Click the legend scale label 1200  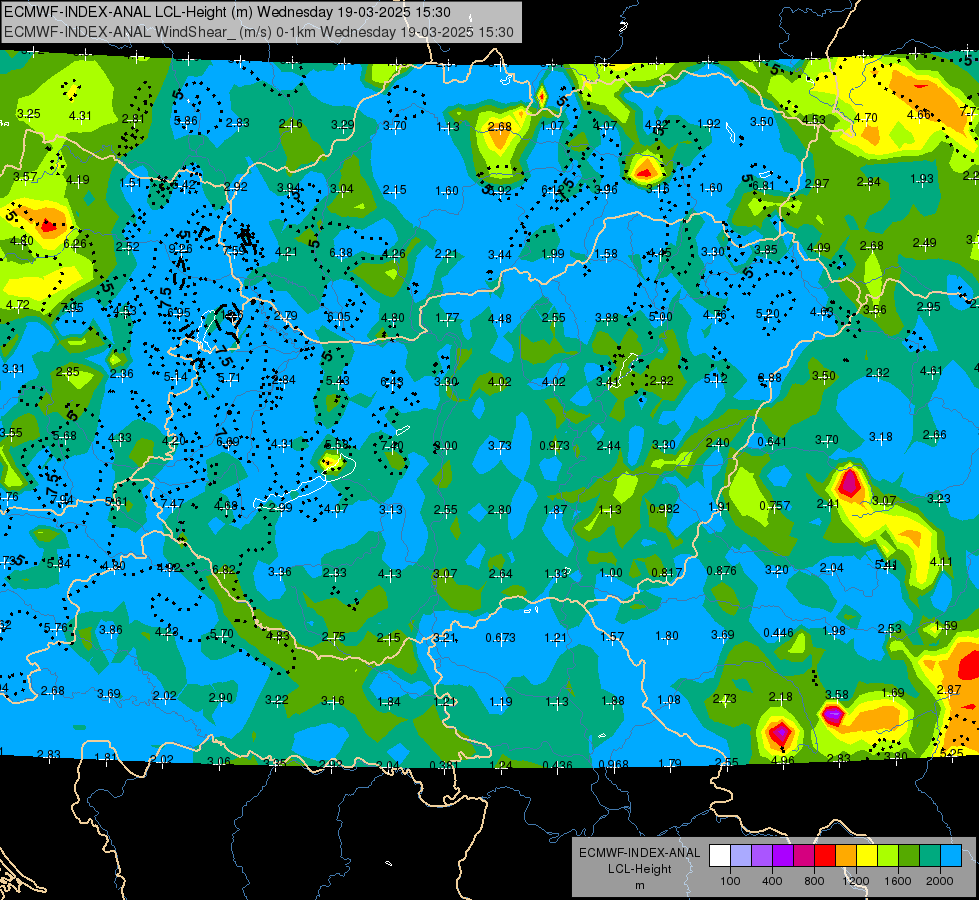(x=855, y=881)
